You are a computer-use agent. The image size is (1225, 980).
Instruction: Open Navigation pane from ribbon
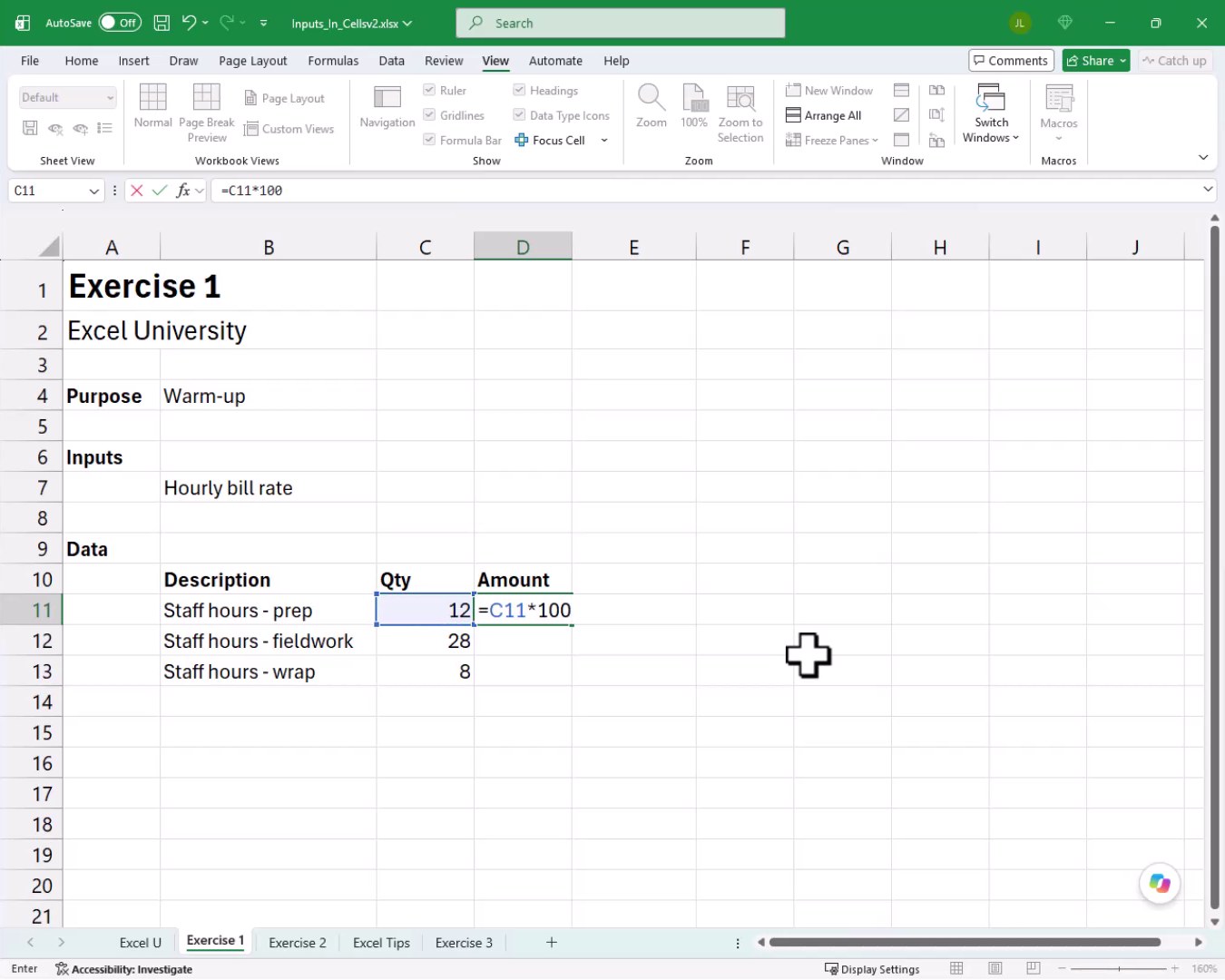387,106
